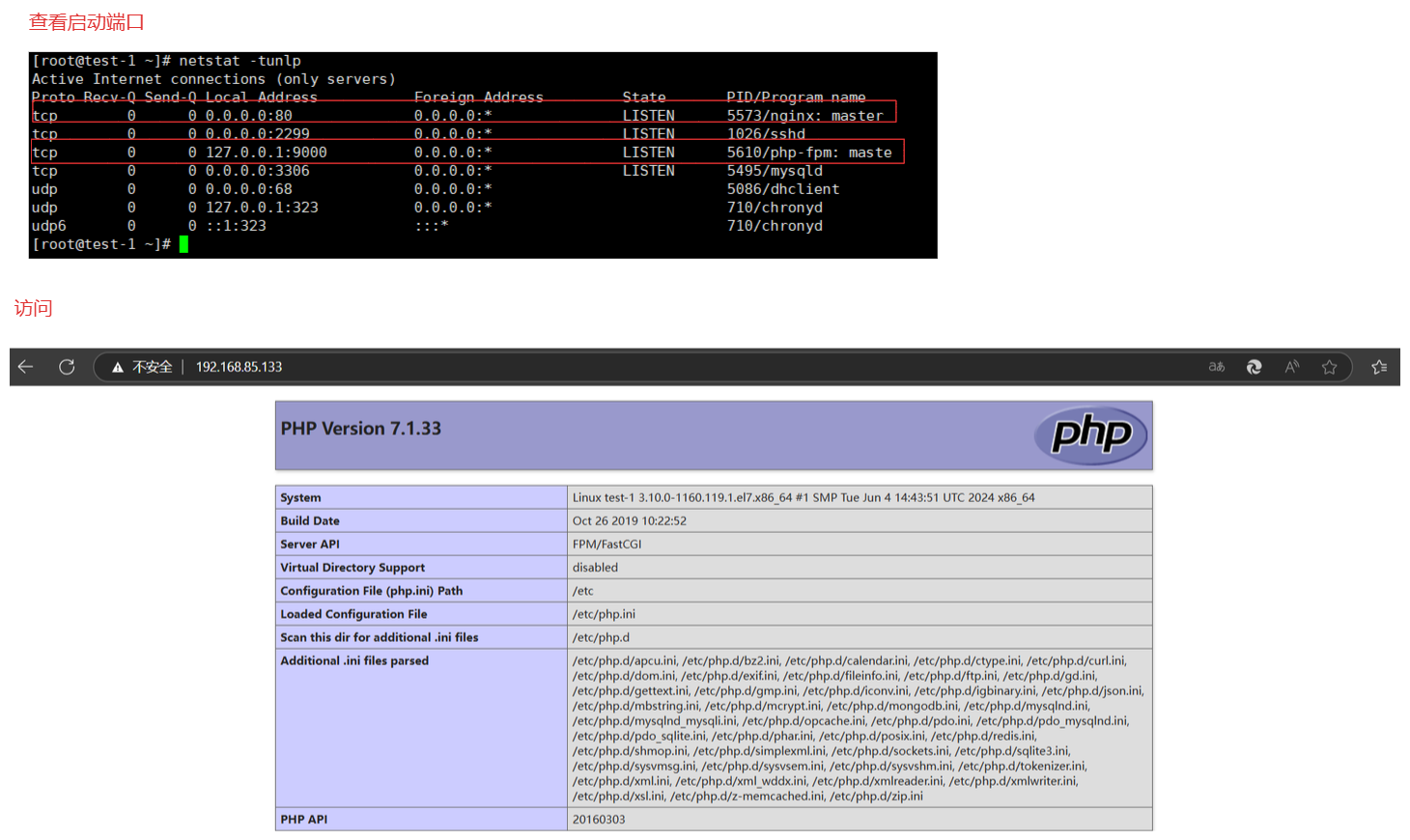Viewport: 1410px width, 840px height.
Task: Select the PID/Program name column header
Action: click(796, 98)
